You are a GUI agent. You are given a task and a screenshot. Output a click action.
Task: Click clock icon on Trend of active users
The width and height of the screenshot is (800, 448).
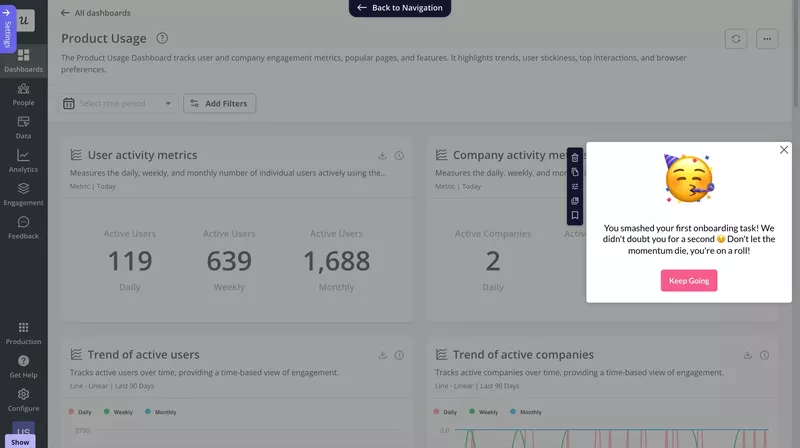coord(399,355)
